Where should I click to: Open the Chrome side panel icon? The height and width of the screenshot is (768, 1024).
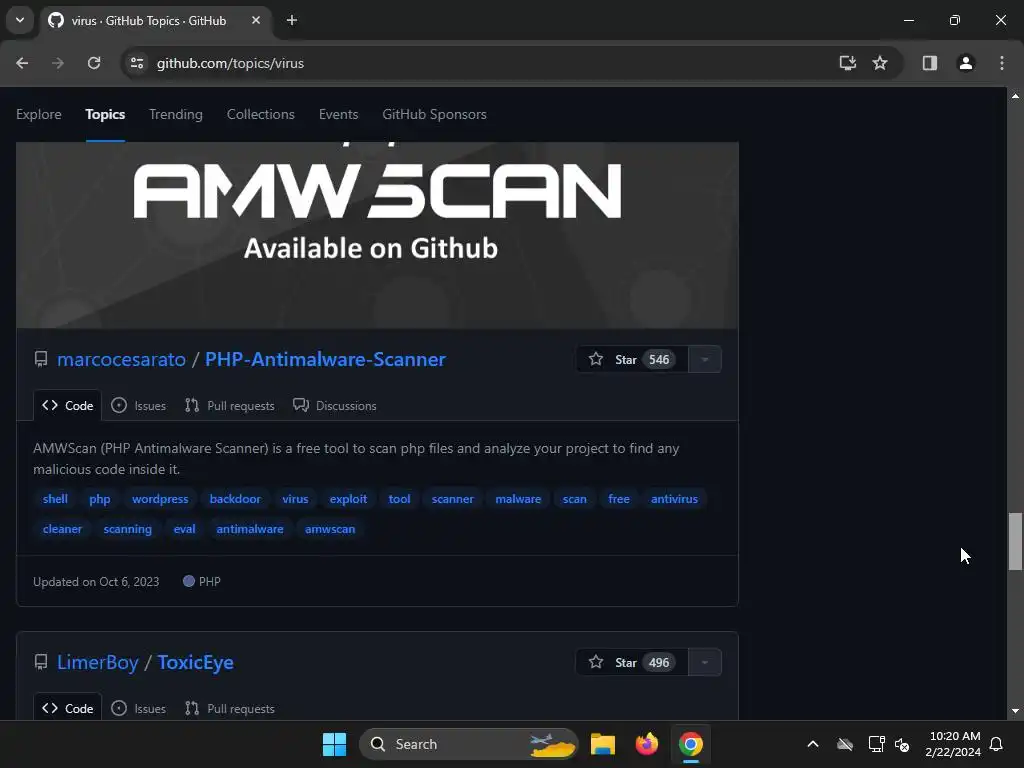(929, 63)
